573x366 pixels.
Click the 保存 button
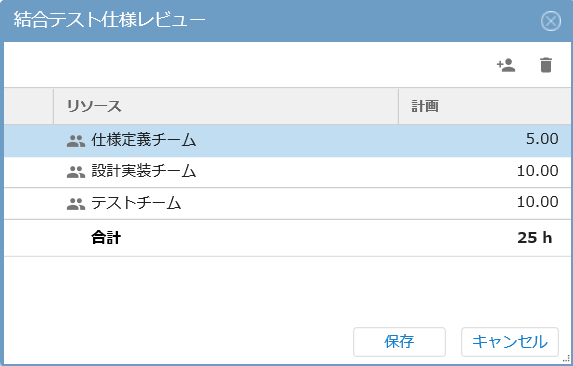pos(399,342)
